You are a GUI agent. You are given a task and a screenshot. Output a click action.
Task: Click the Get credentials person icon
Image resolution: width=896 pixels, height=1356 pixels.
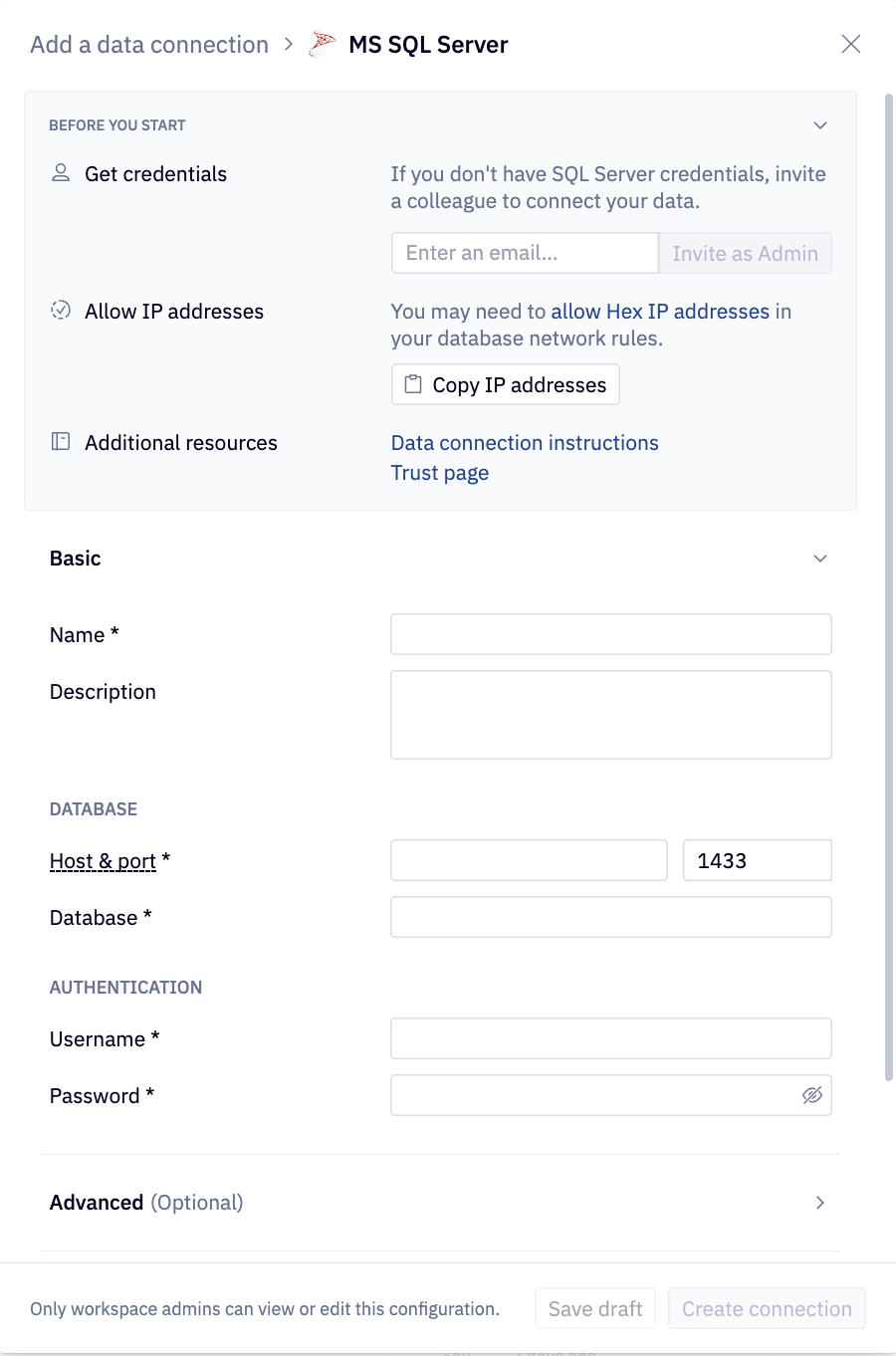tap(61, 173)
